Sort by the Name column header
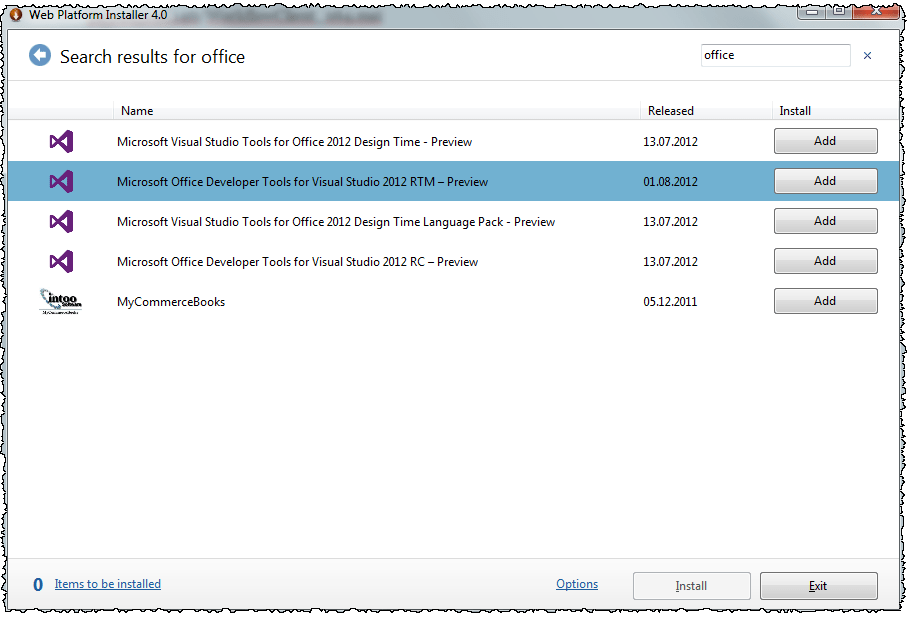This screenshot has width=908, height=618. (376, 111)
